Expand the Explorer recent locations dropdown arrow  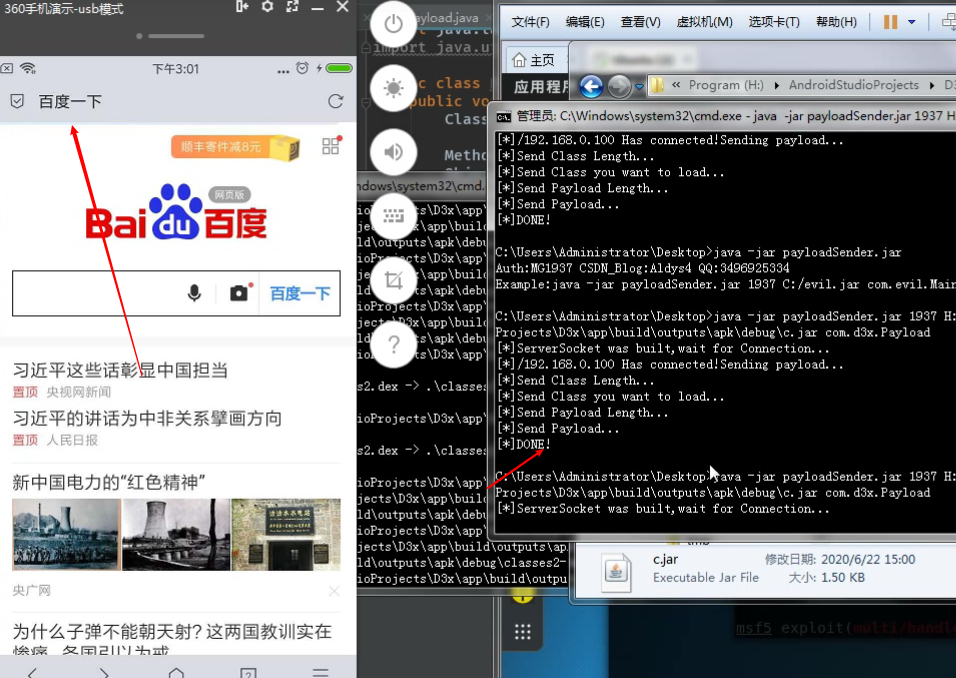tap(639, 87)
